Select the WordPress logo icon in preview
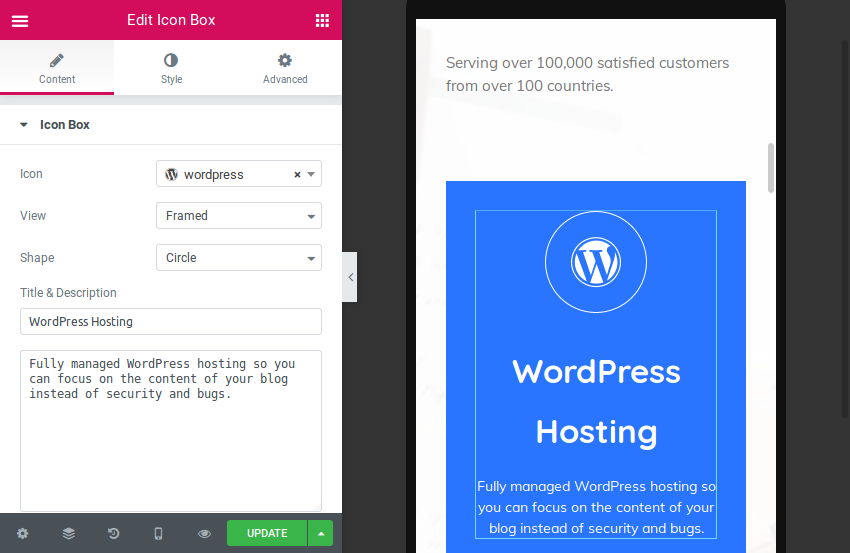 click(596, 262)
